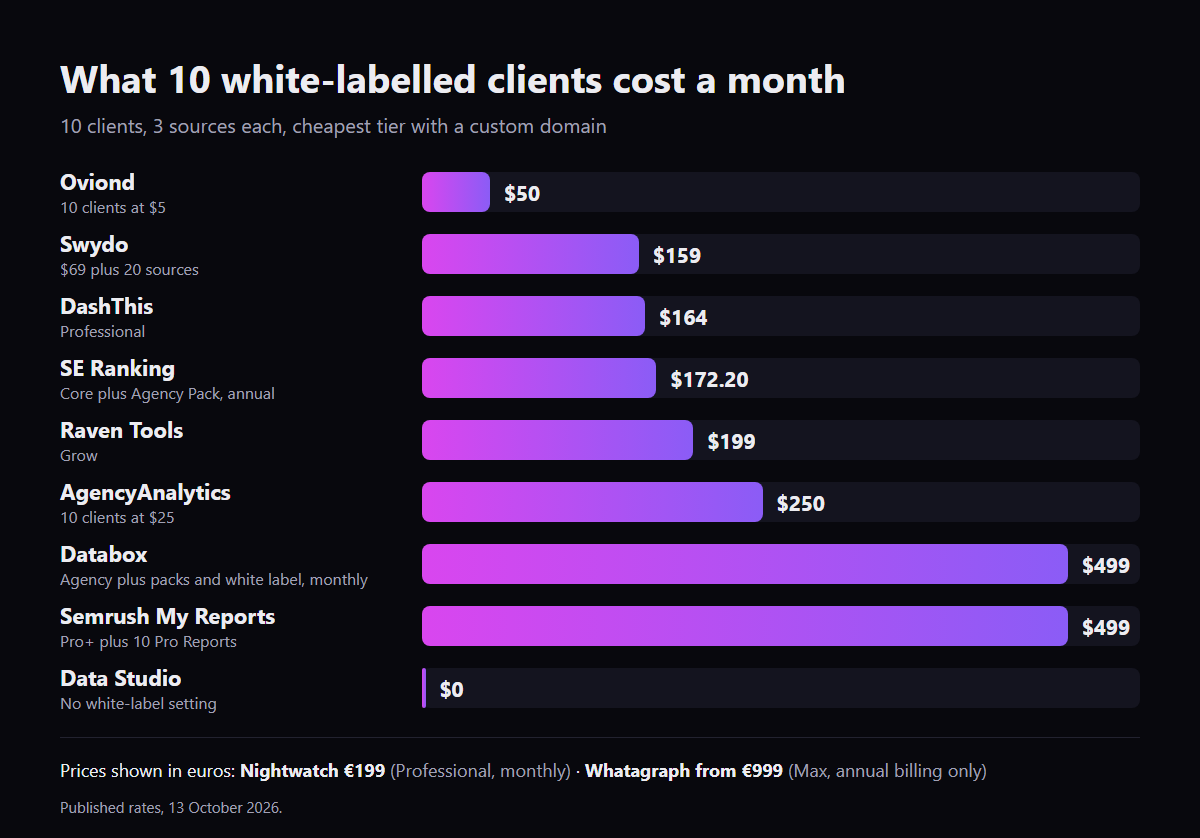The width and height of the screenshot is (1200, 838).
Task: Click the Semrush My Reports bar
Action: click(745, 626)
